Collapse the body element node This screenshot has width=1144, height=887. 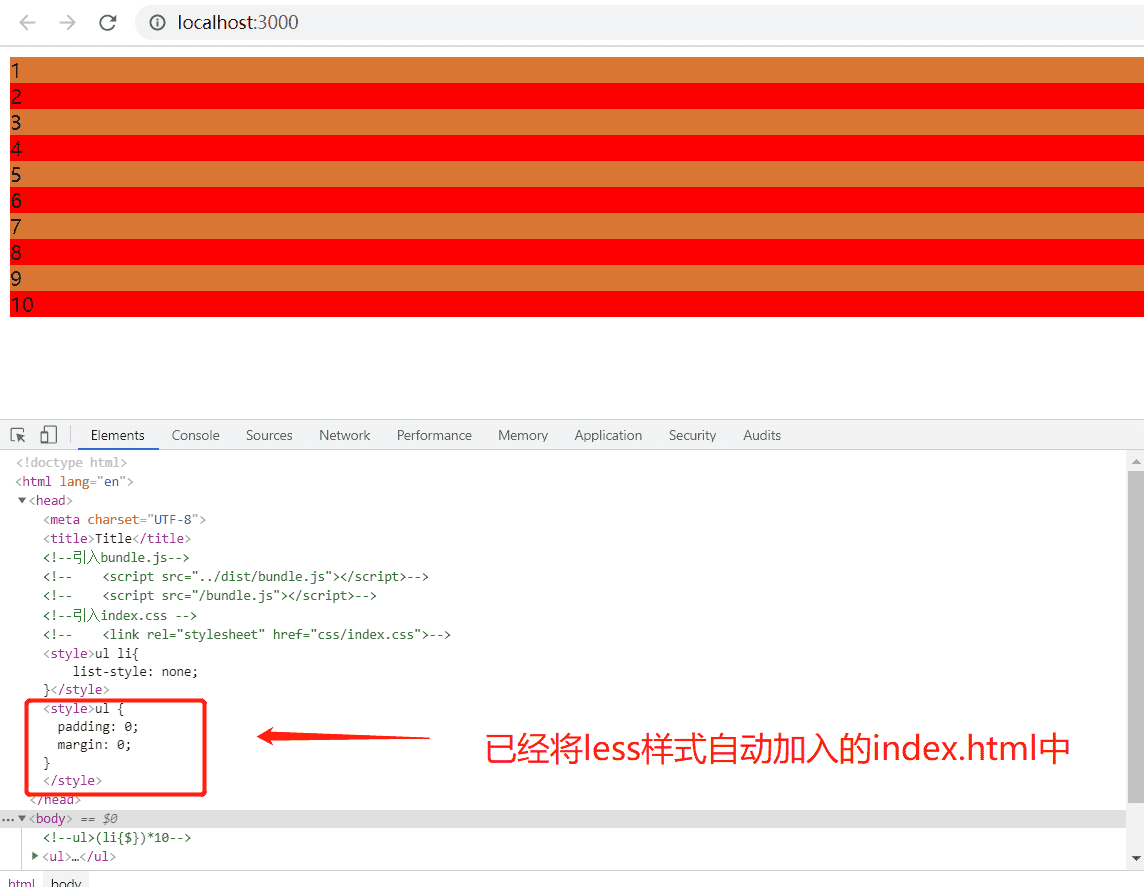[x=22, y=818]
